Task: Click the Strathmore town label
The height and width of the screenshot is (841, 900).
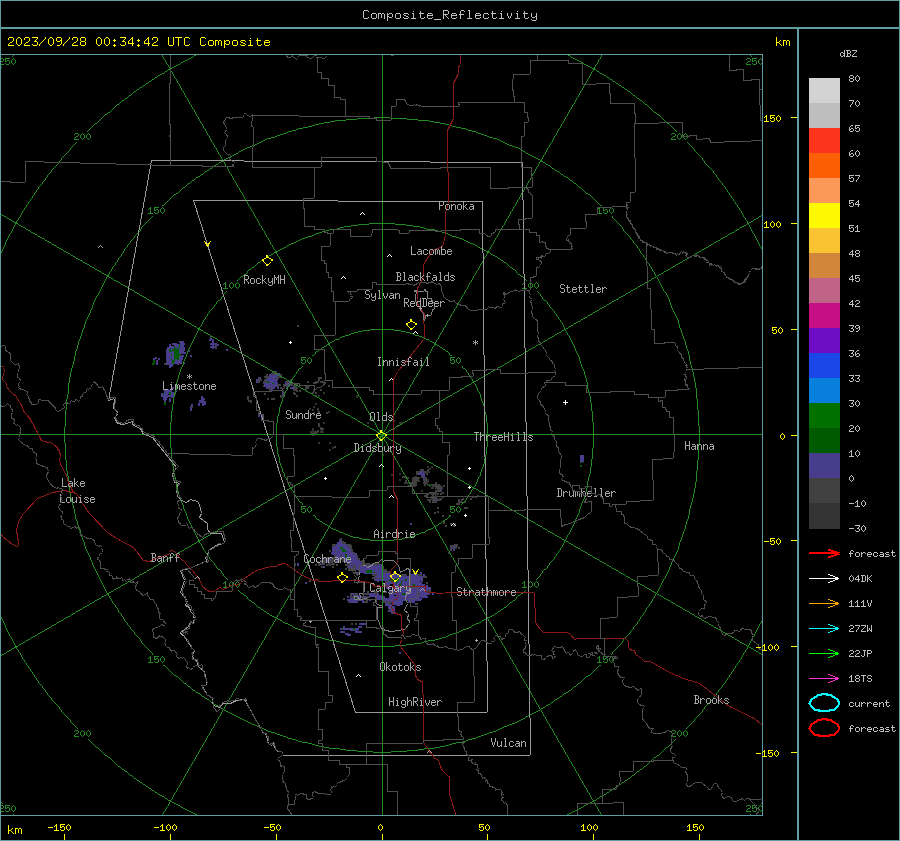Action: pos(486,592)
